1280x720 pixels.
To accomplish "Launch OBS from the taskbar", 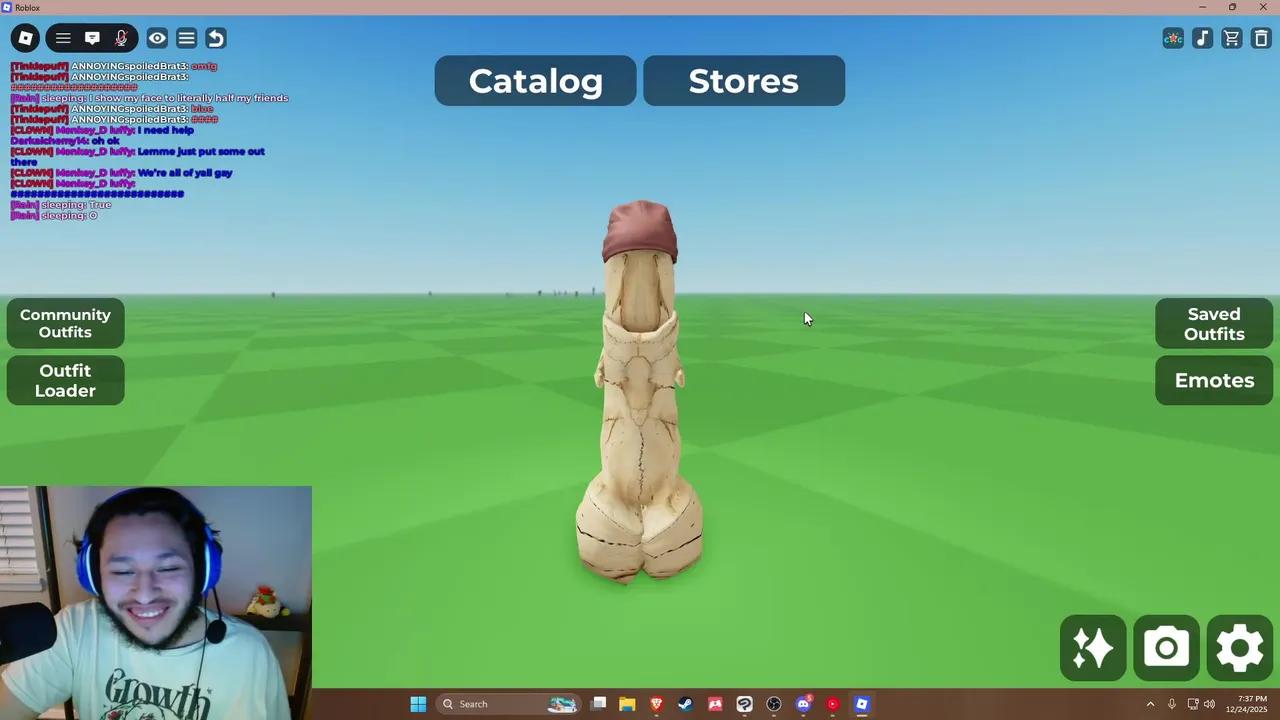I will coord(773,703).
